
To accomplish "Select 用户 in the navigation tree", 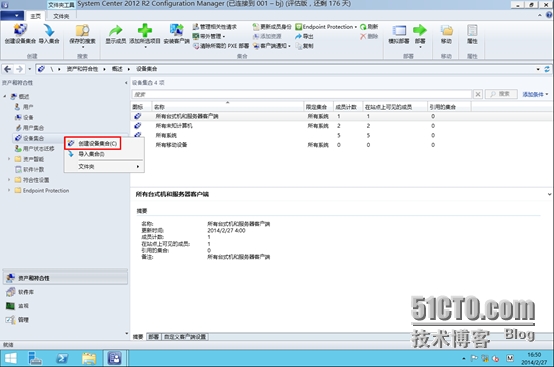I will [28, 107].
